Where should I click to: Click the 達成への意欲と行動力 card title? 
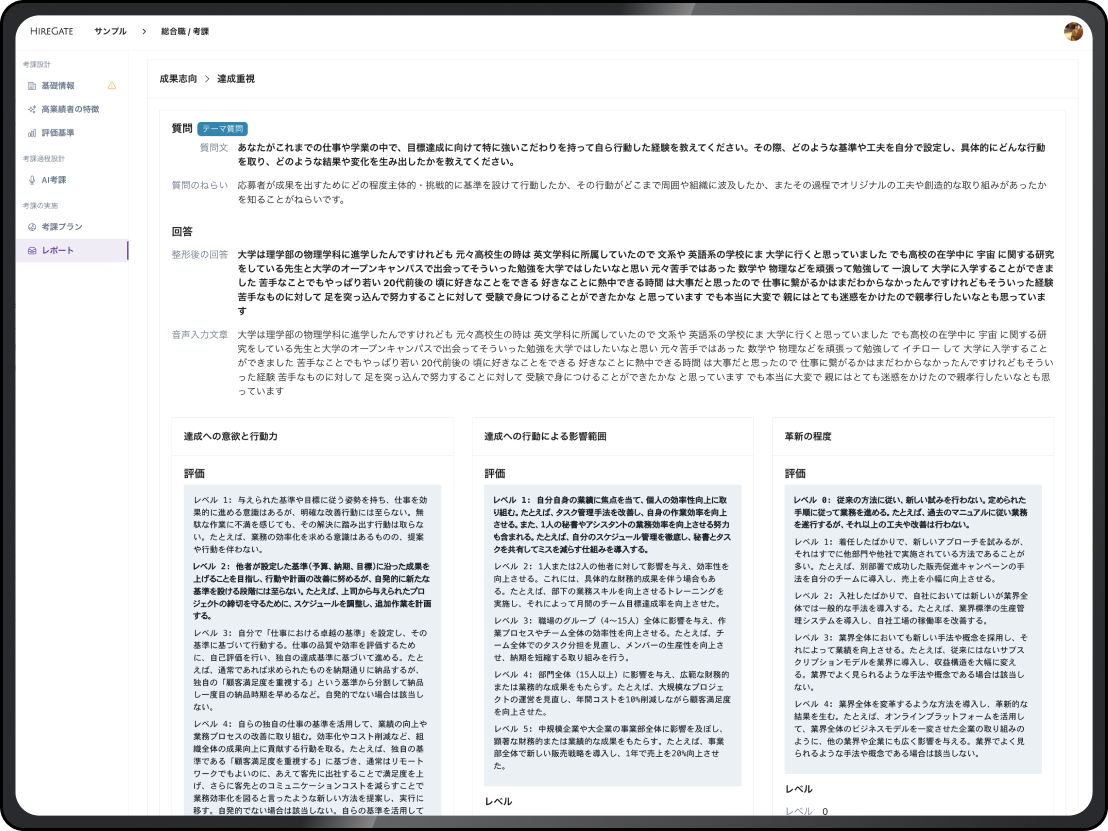231,437
